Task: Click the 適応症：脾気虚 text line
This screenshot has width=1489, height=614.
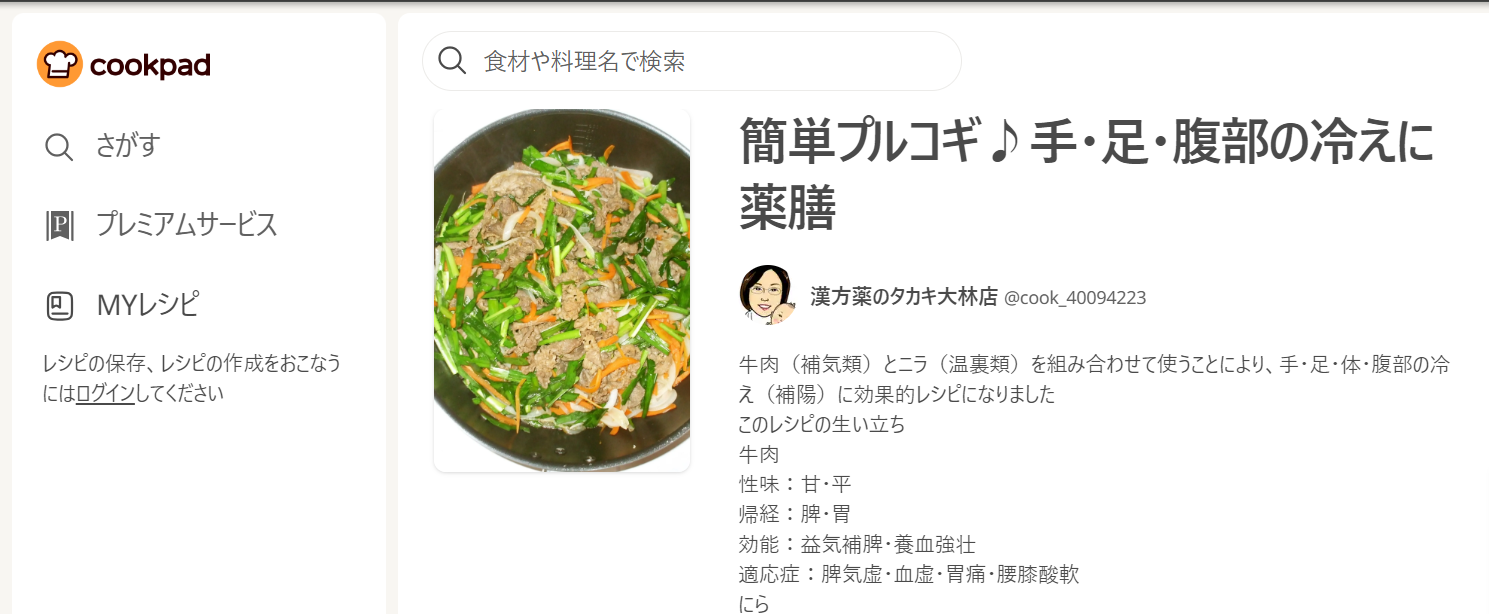Action: pyautogui.click(x=909, y=574)
